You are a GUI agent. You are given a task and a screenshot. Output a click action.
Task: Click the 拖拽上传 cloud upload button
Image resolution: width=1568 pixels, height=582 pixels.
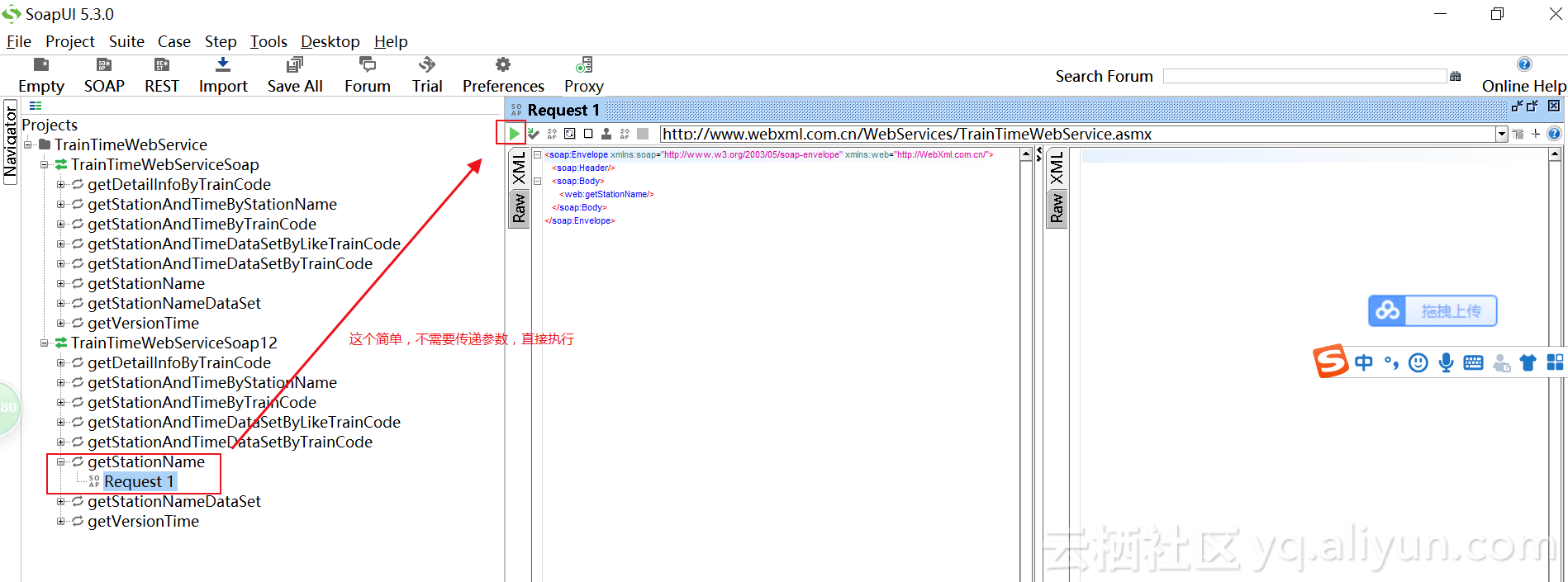point(1433,310)
